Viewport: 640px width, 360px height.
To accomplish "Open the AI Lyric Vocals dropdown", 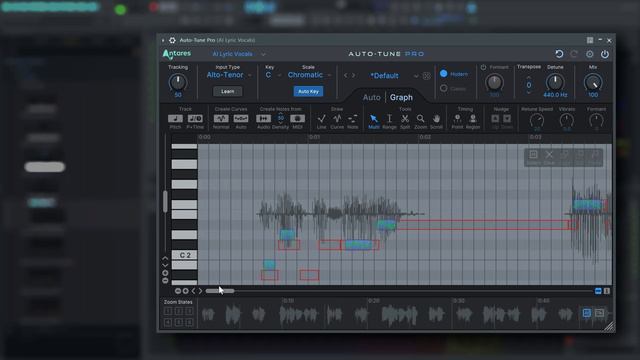I will (239, 54).
